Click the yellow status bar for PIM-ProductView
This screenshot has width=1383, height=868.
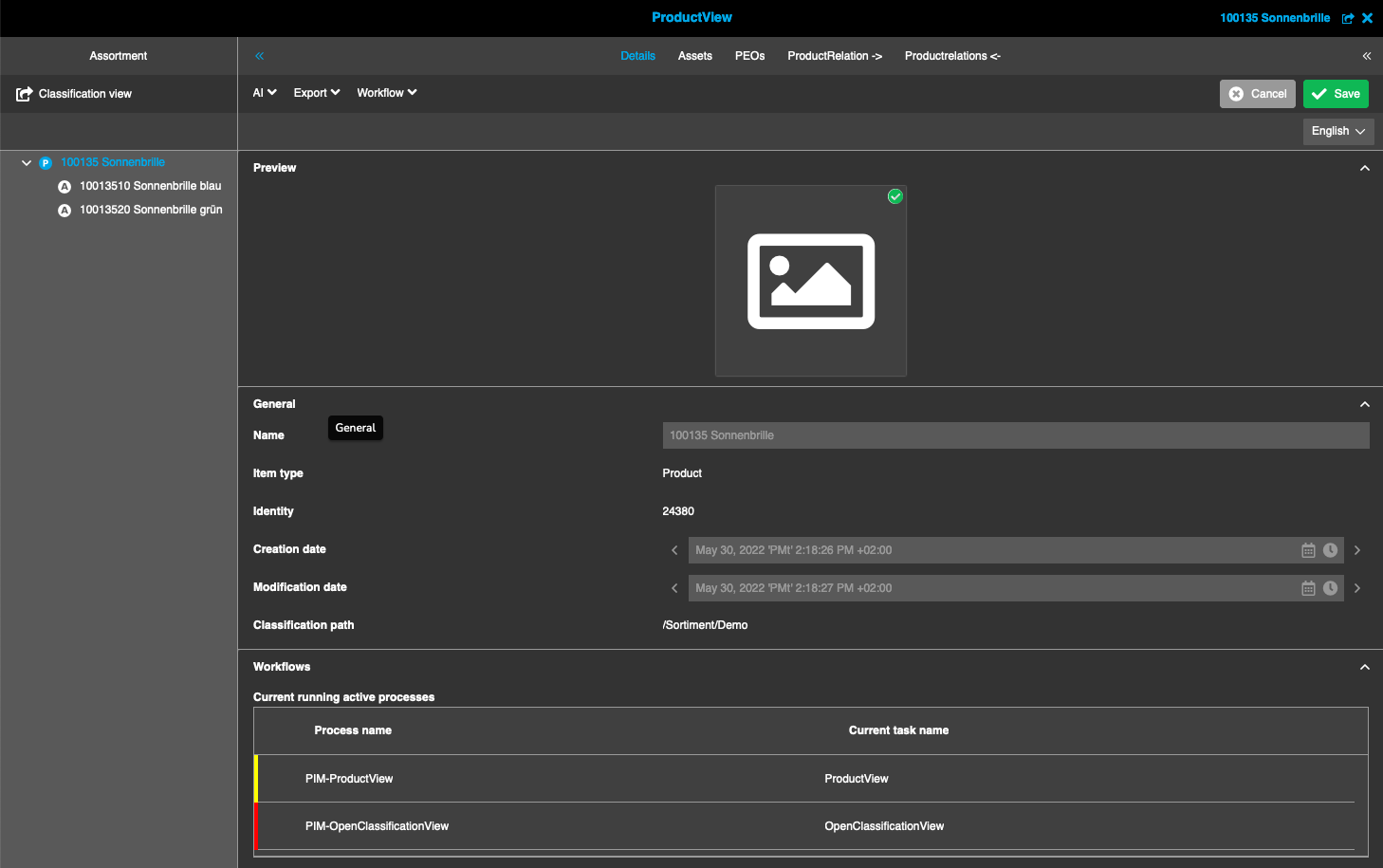tap(254, 779)
